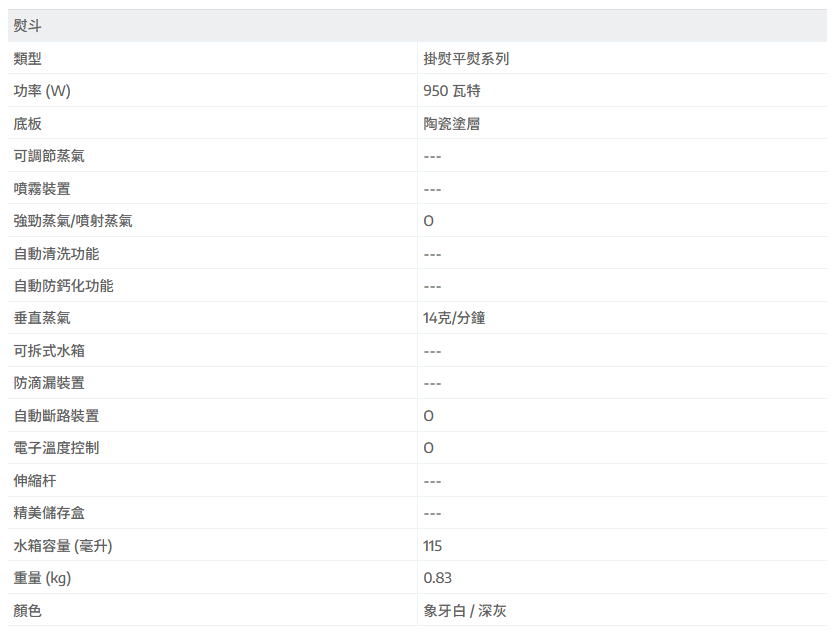
Task: Select the 950 瓦特 power value
Action: click(452, 91)
